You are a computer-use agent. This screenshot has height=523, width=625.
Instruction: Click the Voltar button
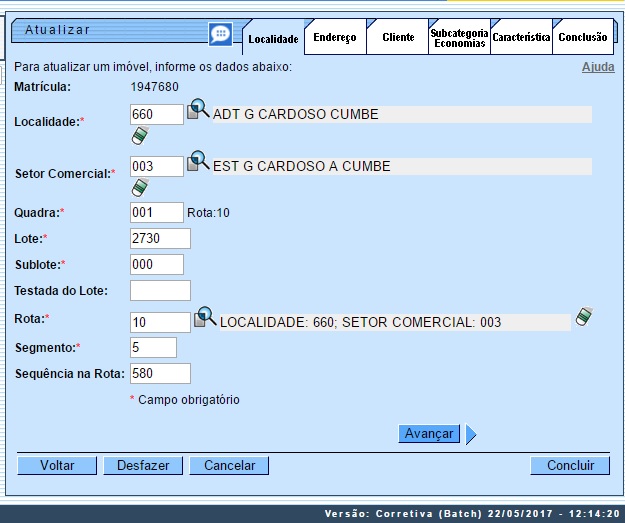click(57, 465)
